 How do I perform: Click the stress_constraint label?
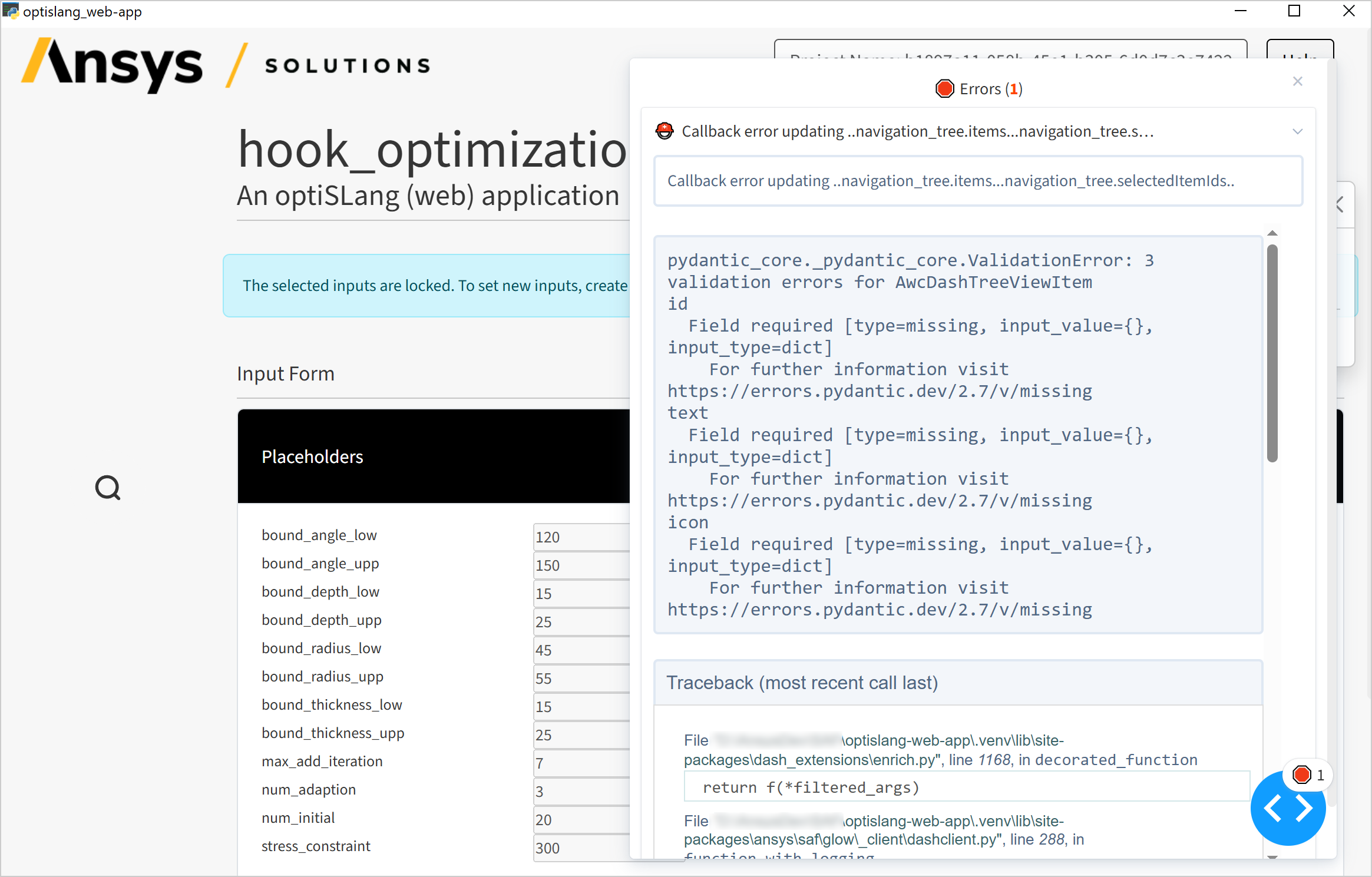pos(316,846)
